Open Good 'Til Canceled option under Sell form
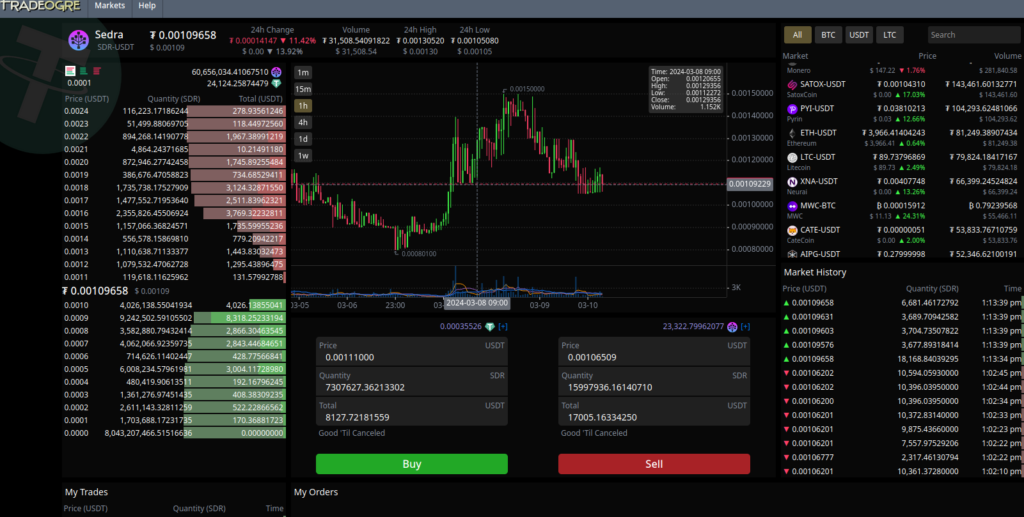Viewport: 1024px width, 517px height. click(594, 433)
